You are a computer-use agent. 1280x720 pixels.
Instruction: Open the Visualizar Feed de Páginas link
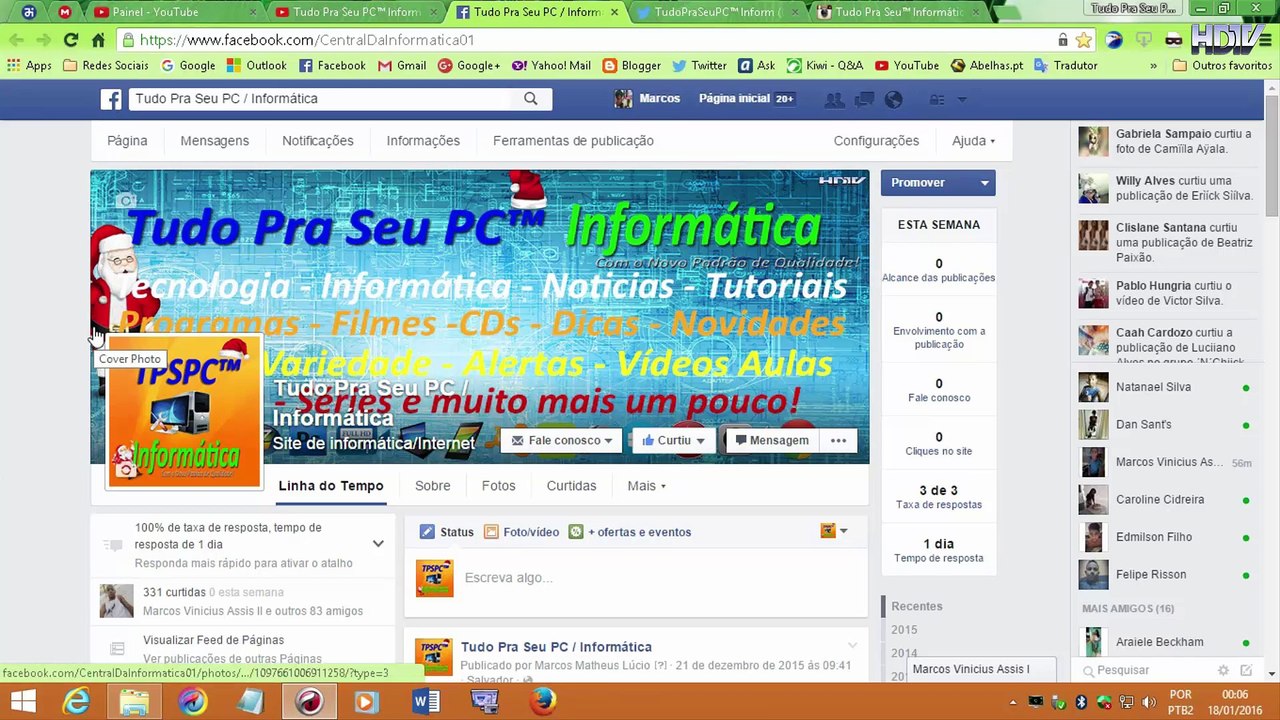click(213, 640)
